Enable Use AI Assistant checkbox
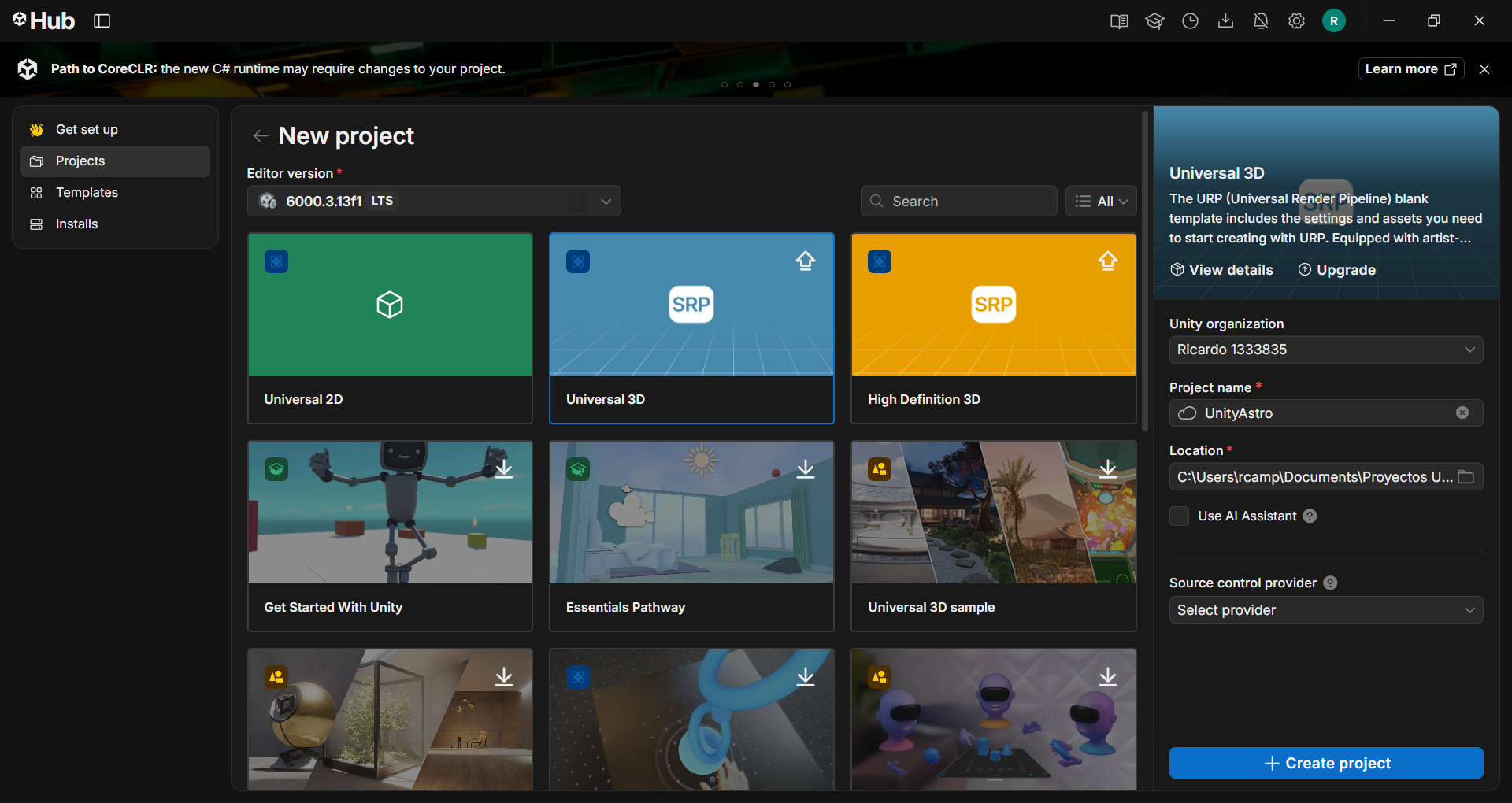 click(x=1179, y=516)
